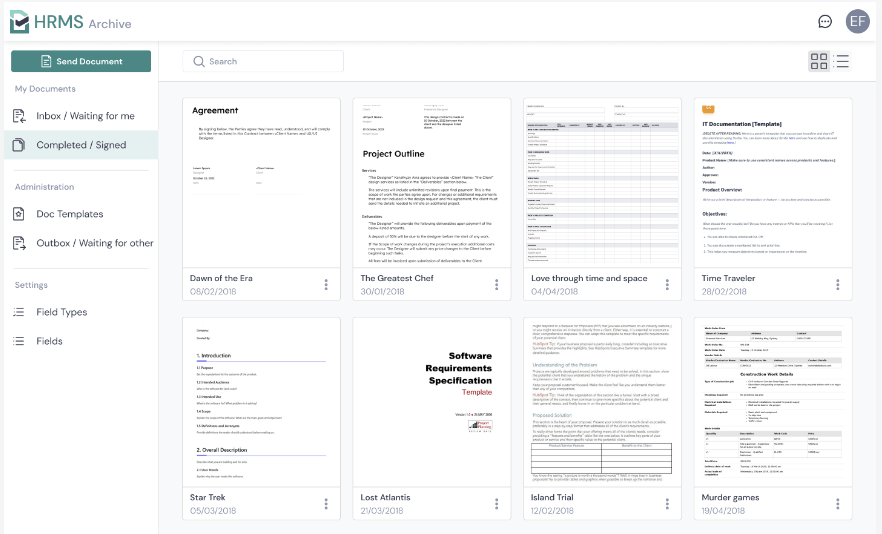Open Dawn of the Era Agreement thumbnail

click(x=261, y=183)
